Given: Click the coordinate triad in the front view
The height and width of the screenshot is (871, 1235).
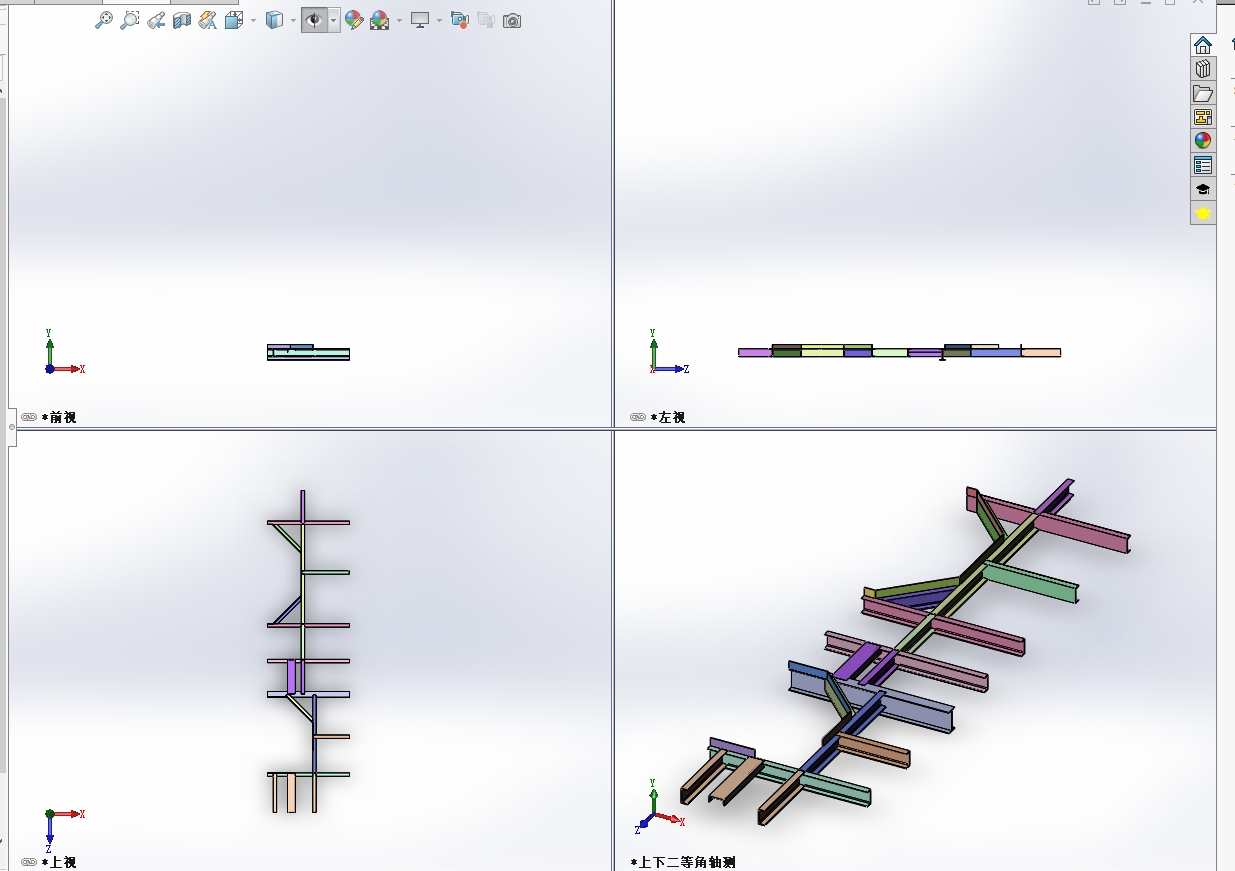Looking at the screenshot, I should [64, 352].
